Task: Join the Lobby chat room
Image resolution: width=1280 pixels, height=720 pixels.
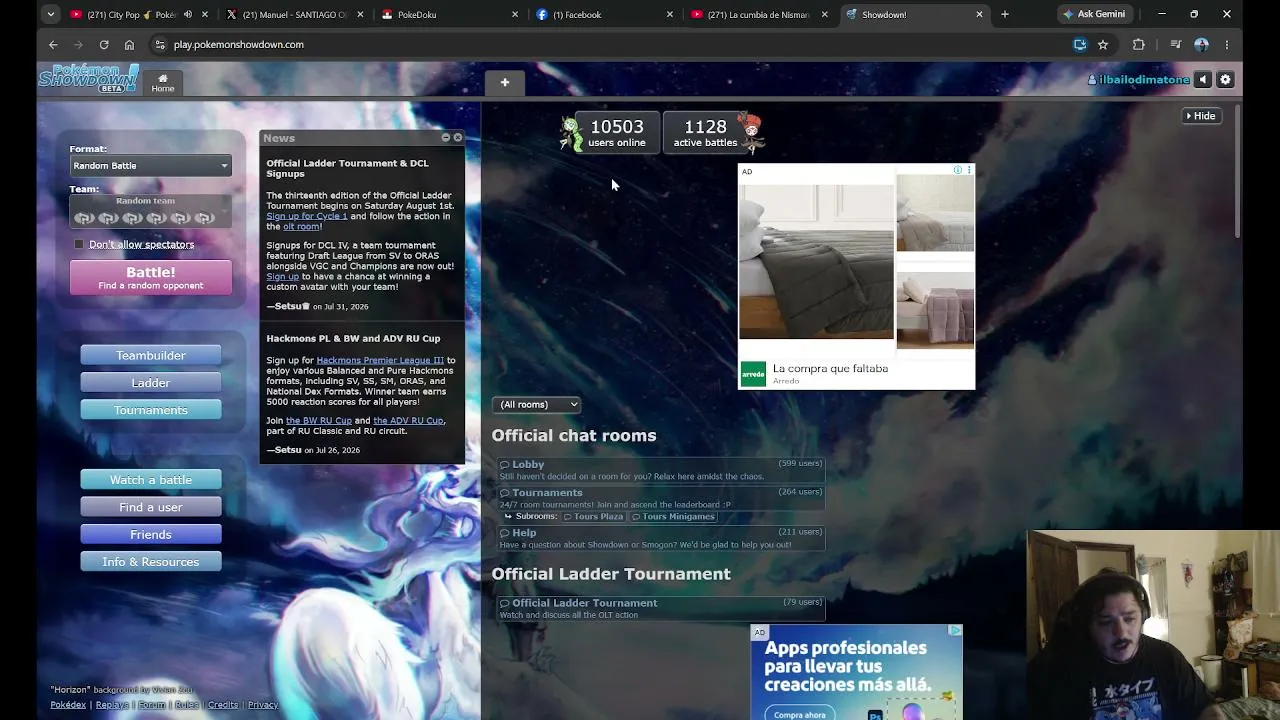Action: (661, 470)
